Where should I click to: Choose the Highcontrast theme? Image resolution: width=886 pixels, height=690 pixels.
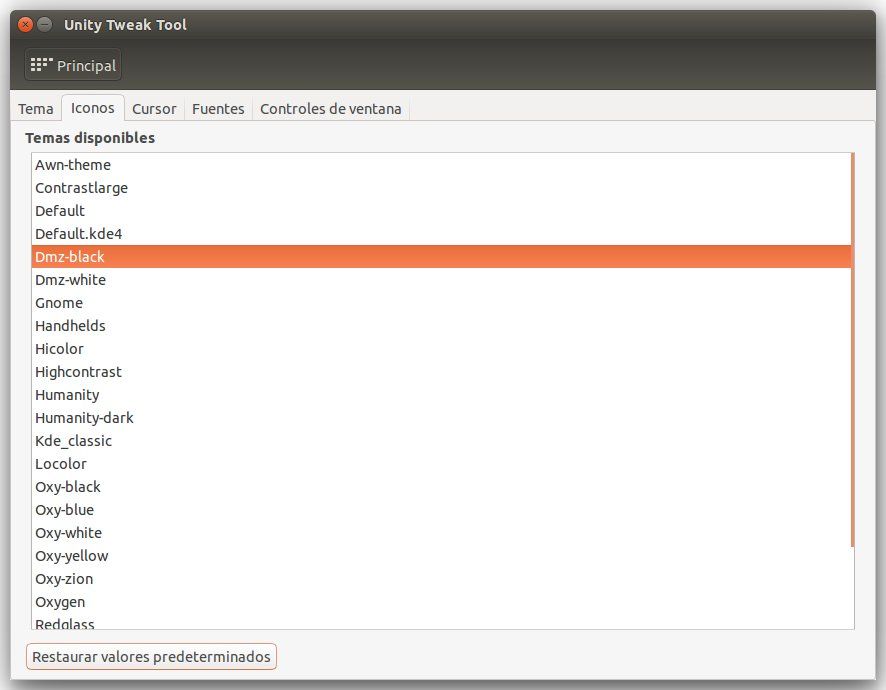441,372
